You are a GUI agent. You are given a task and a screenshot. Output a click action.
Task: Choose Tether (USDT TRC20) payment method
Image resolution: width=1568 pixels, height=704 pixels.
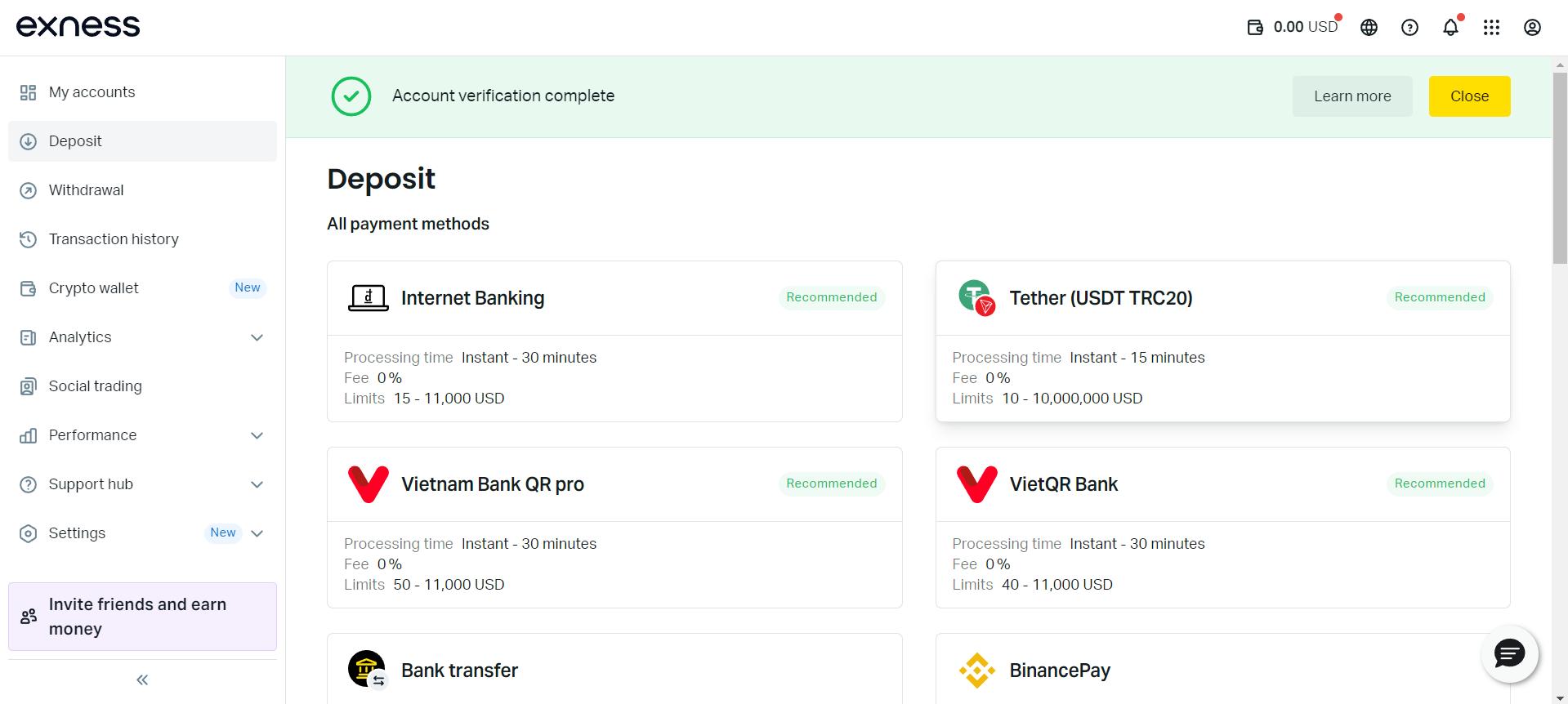tap(1222, 341)
